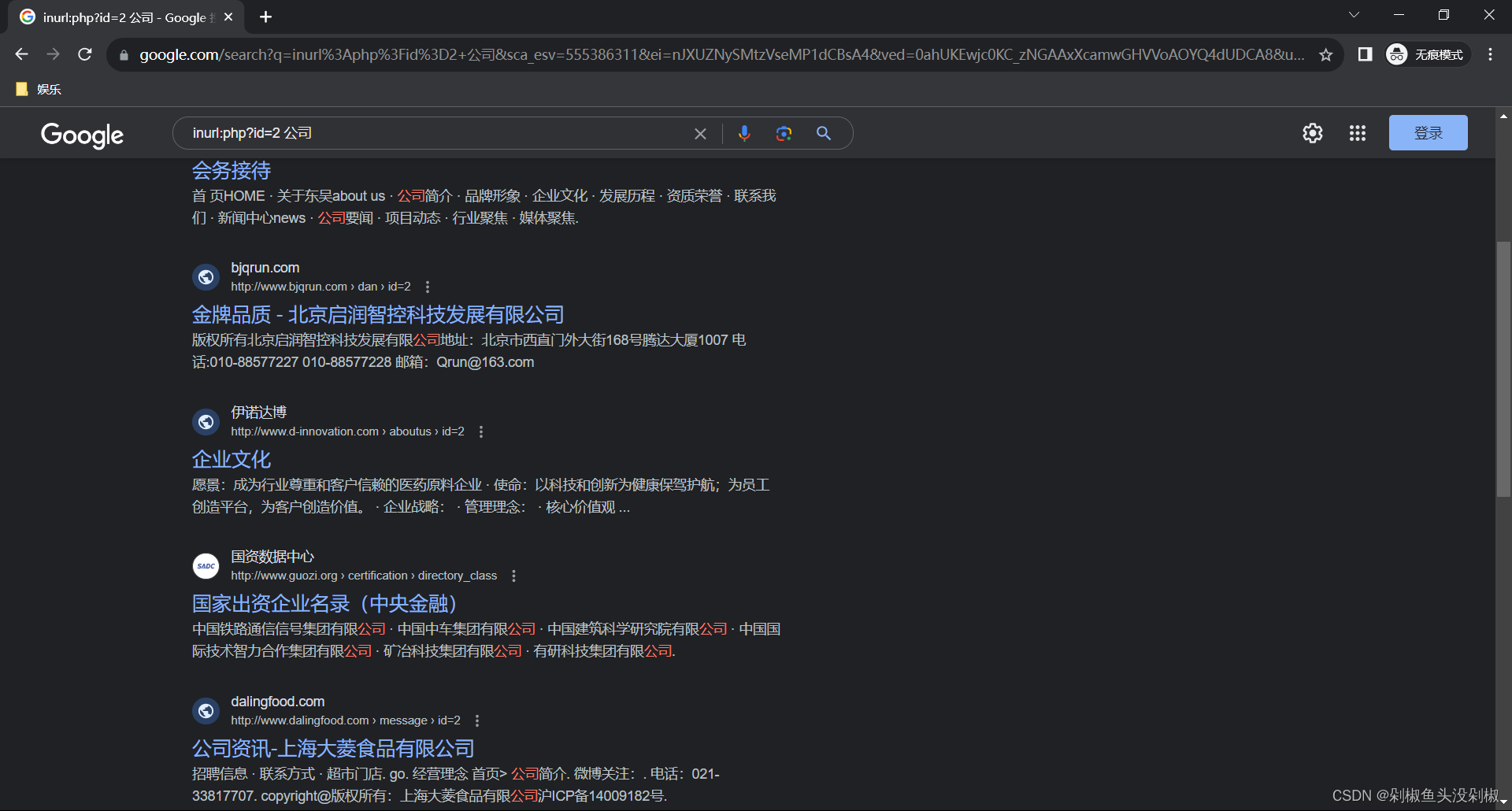Screen dimensions: 1512x811
Task: Open the quick settings gear
Action: (x=1312, y=133)
